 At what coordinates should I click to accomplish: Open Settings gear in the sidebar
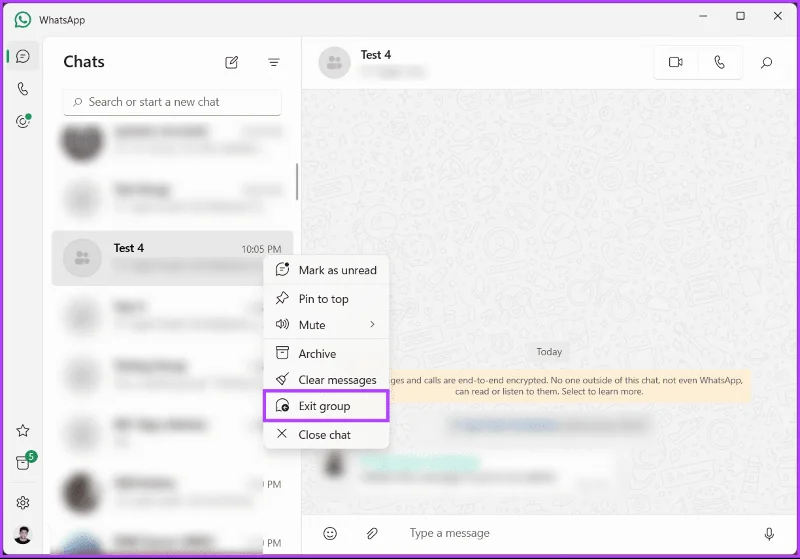point(22,503)
